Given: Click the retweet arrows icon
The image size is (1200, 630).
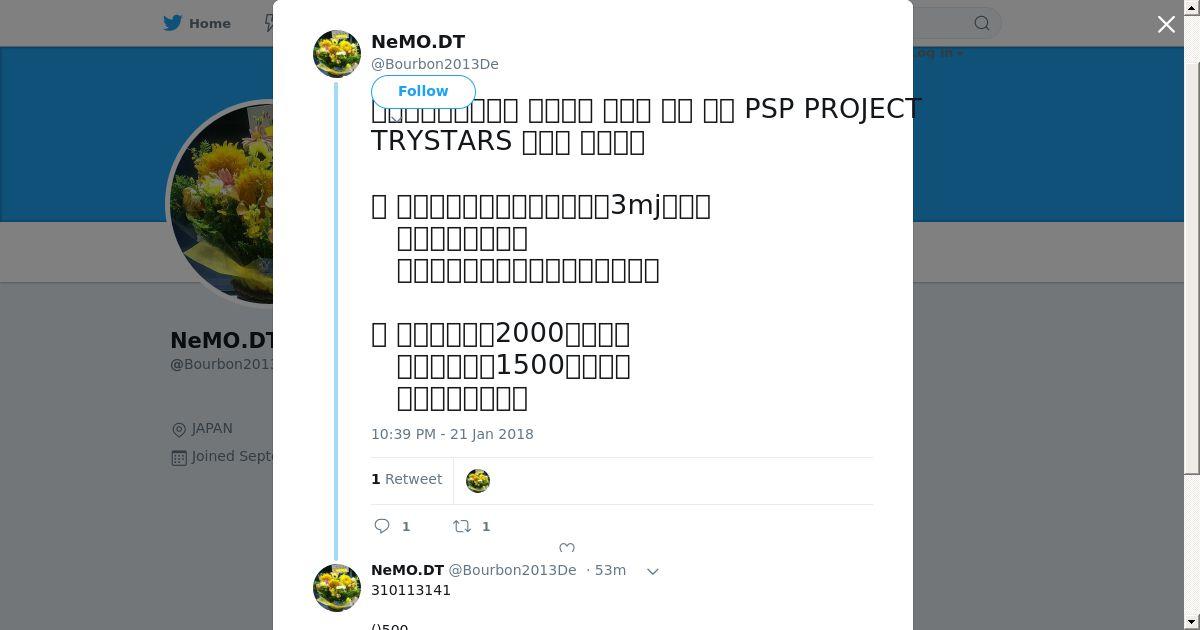Looking at the screenshot, I should tap(462, 526).
